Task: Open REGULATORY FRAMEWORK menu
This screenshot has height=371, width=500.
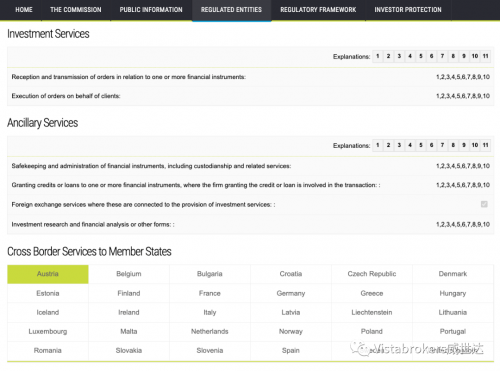Action: [x=318, y=10]
